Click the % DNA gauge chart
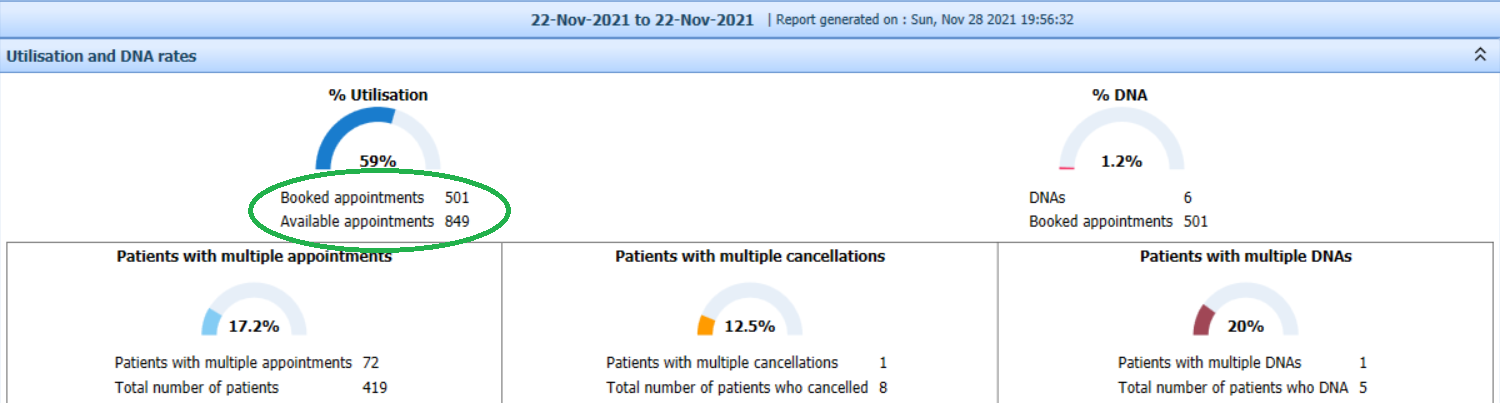Image resolution: width=1500 pixels, height=403 pixels. (x=1121, y=139)
